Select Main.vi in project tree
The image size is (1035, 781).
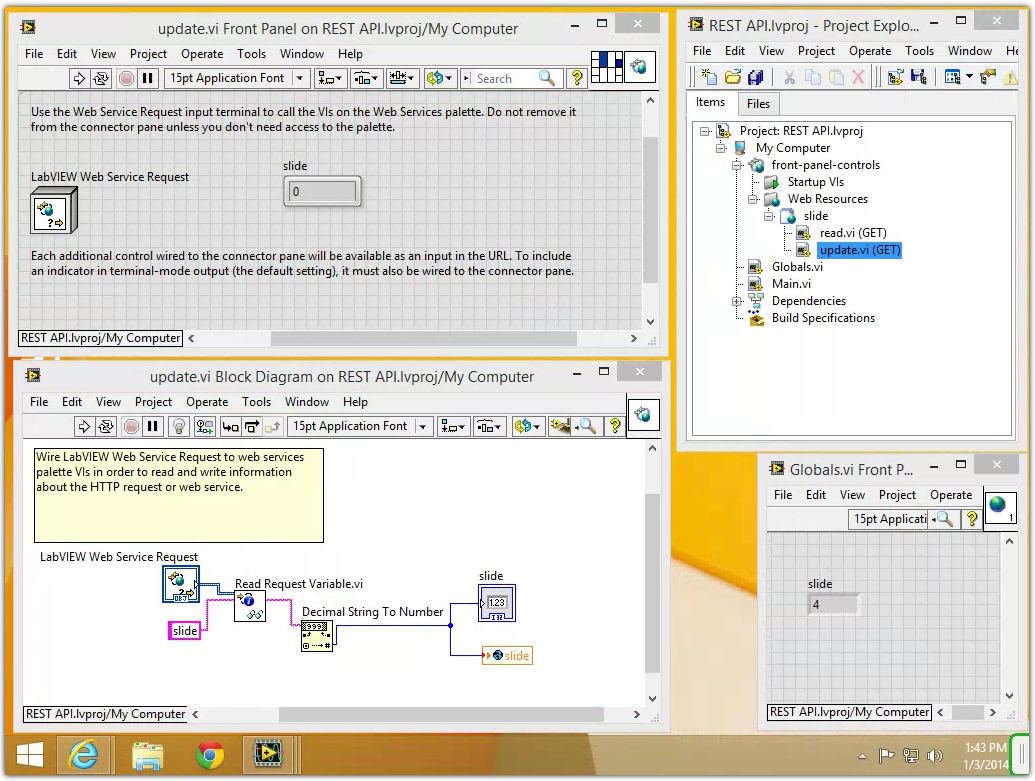791,284
